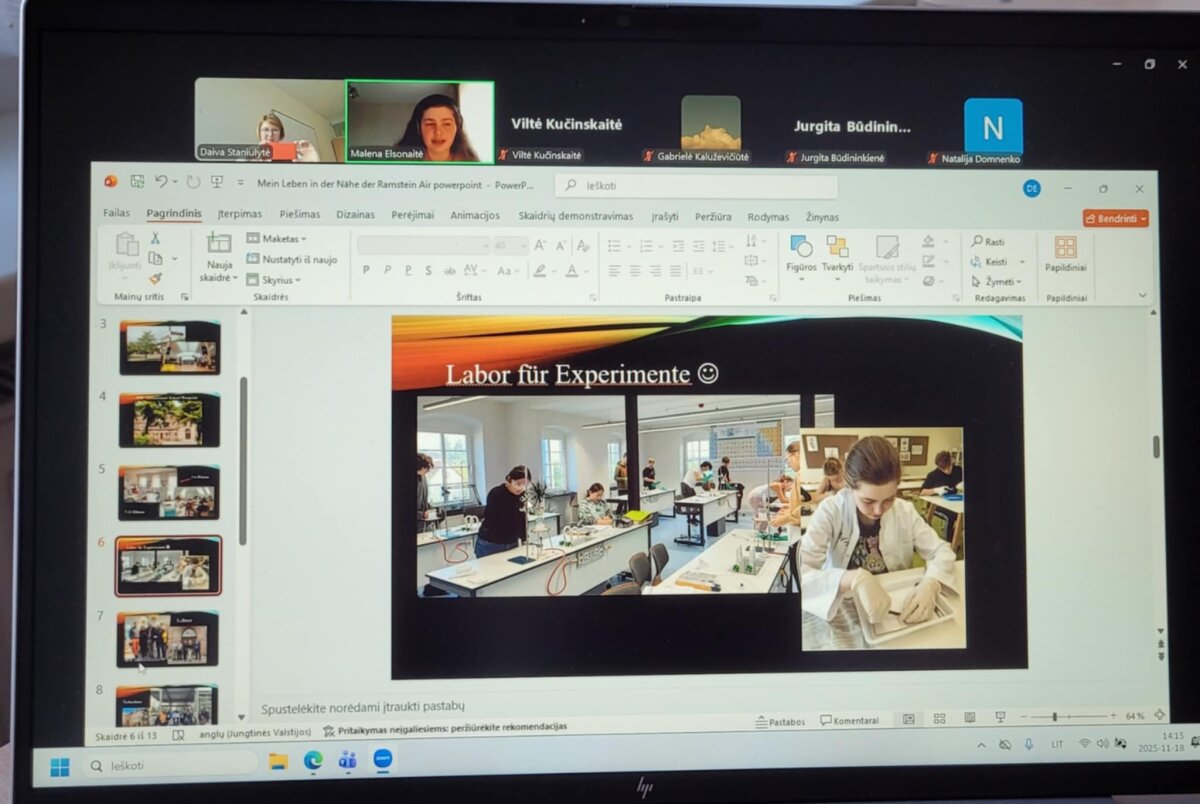This screenshot has width=1200, height=804.
Task: Expand the Žymėti select dropdown
Action: pyautogui.click(x=997, y=282)
